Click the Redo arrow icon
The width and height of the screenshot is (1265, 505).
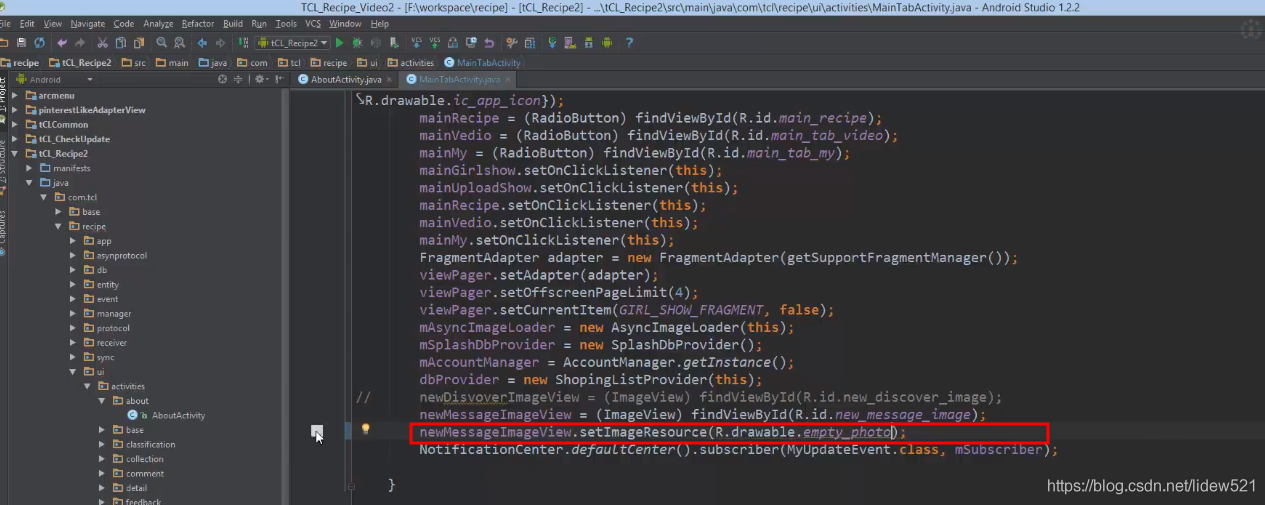[x=79, y=43]
